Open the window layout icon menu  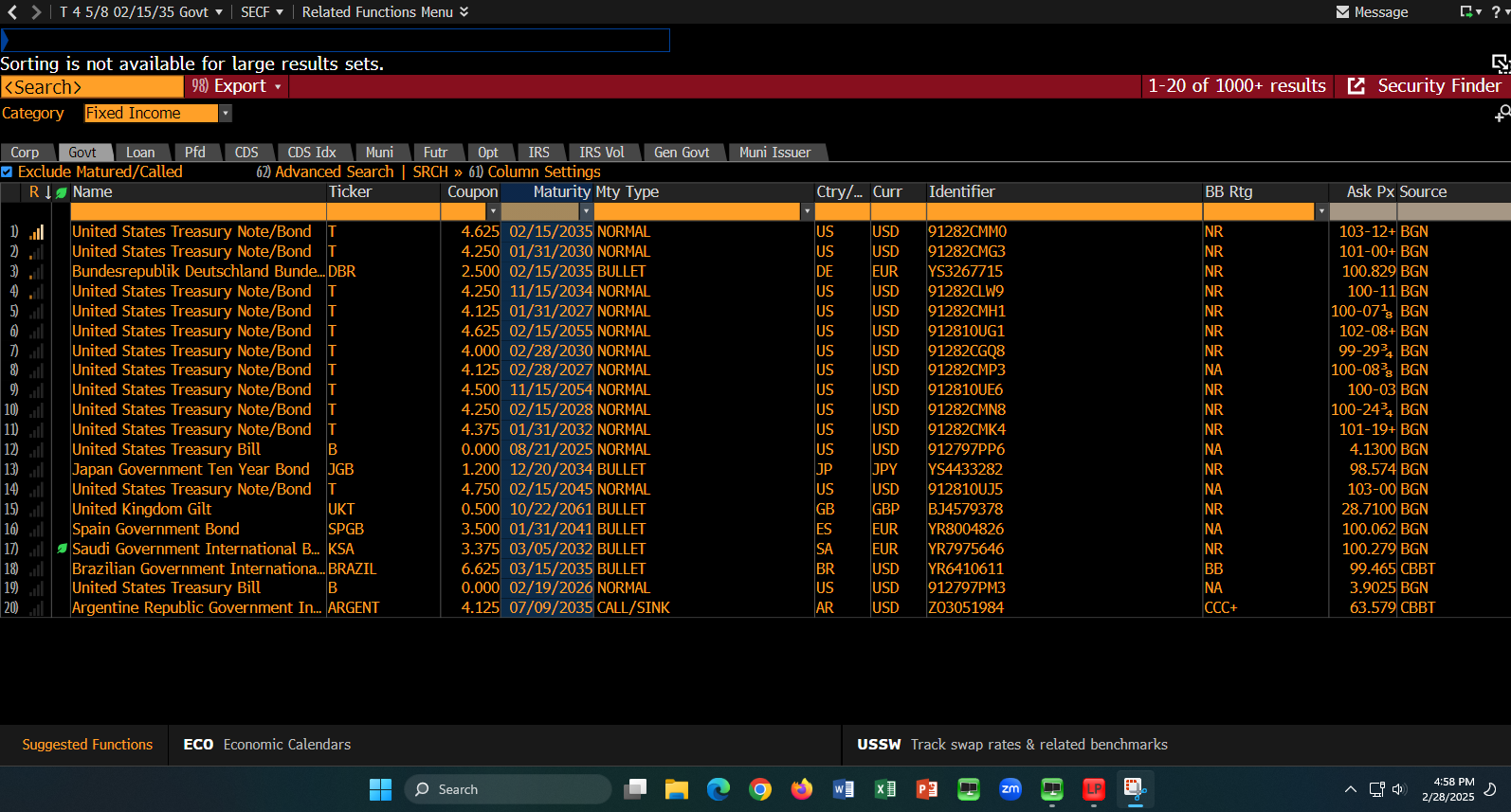coord(1470,11)
